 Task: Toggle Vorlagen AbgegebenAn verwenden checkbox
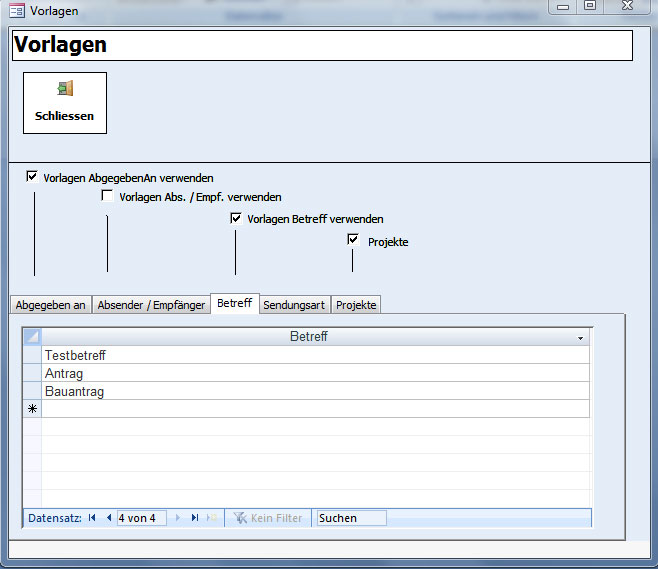click(x=32, y=176)
